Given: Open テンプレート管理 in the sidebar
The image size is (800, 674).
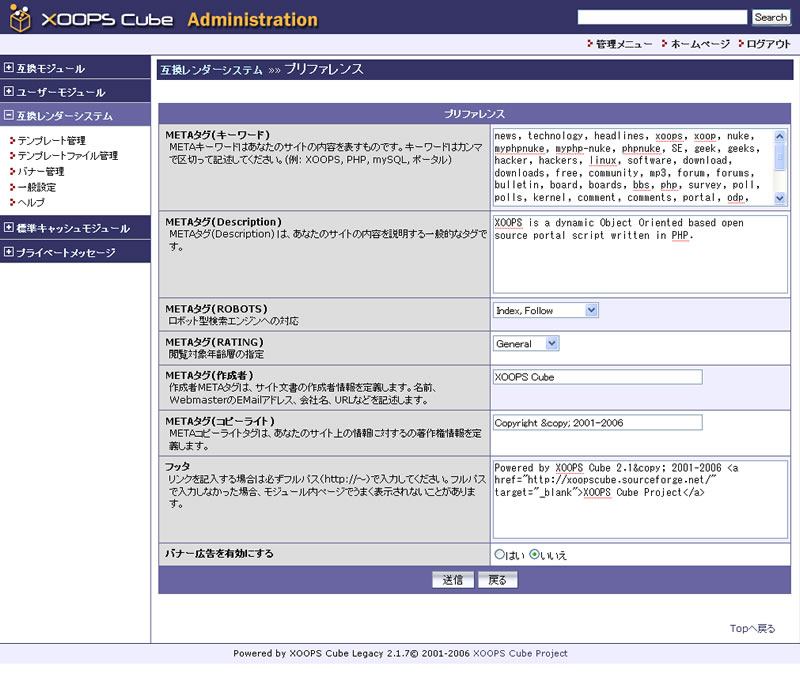Looking at the screenshot, I should [x=52, y=140].
